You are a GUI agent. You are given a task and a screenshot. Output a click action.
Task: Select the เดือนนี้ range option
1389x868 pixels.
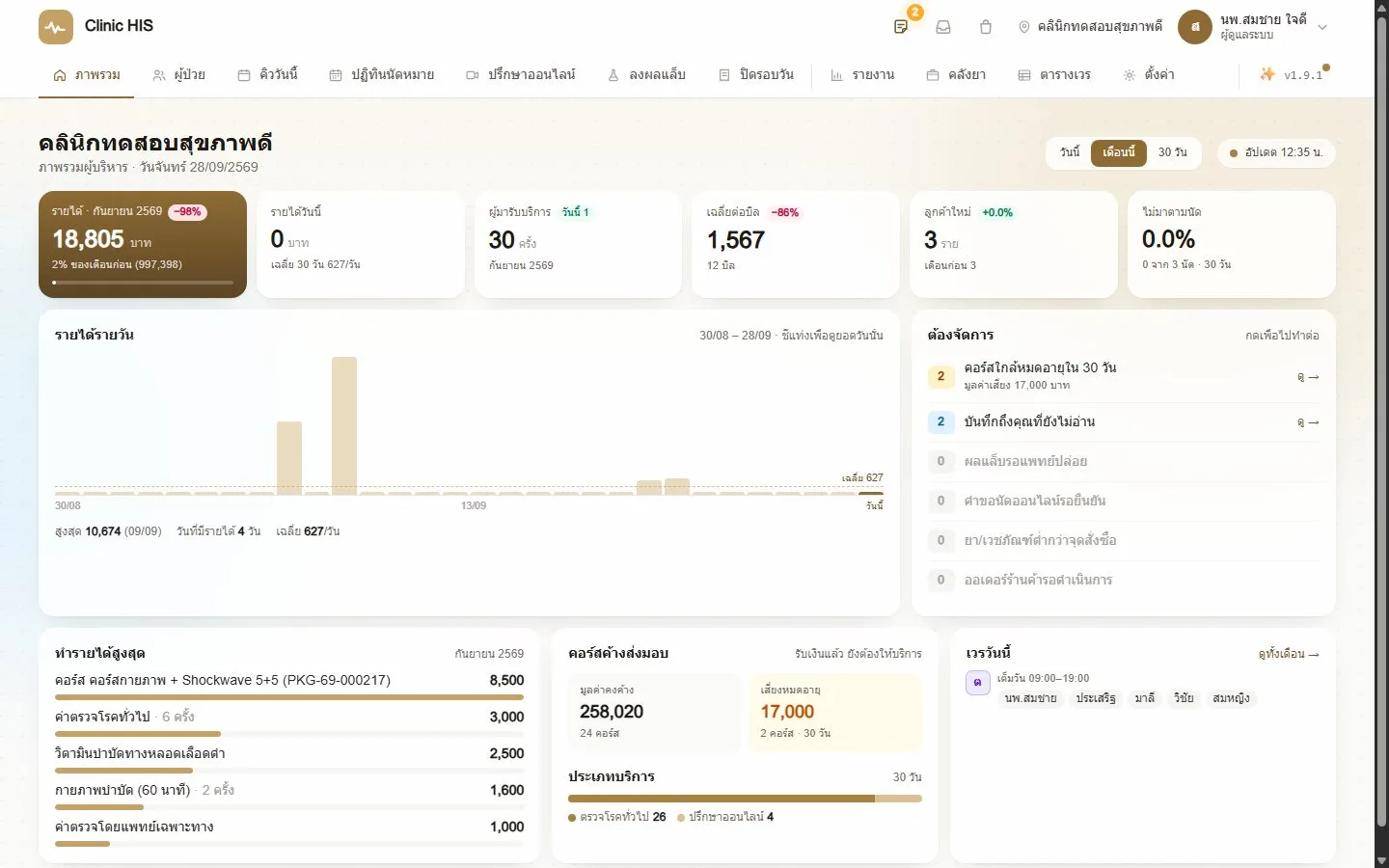point(1119,152)
